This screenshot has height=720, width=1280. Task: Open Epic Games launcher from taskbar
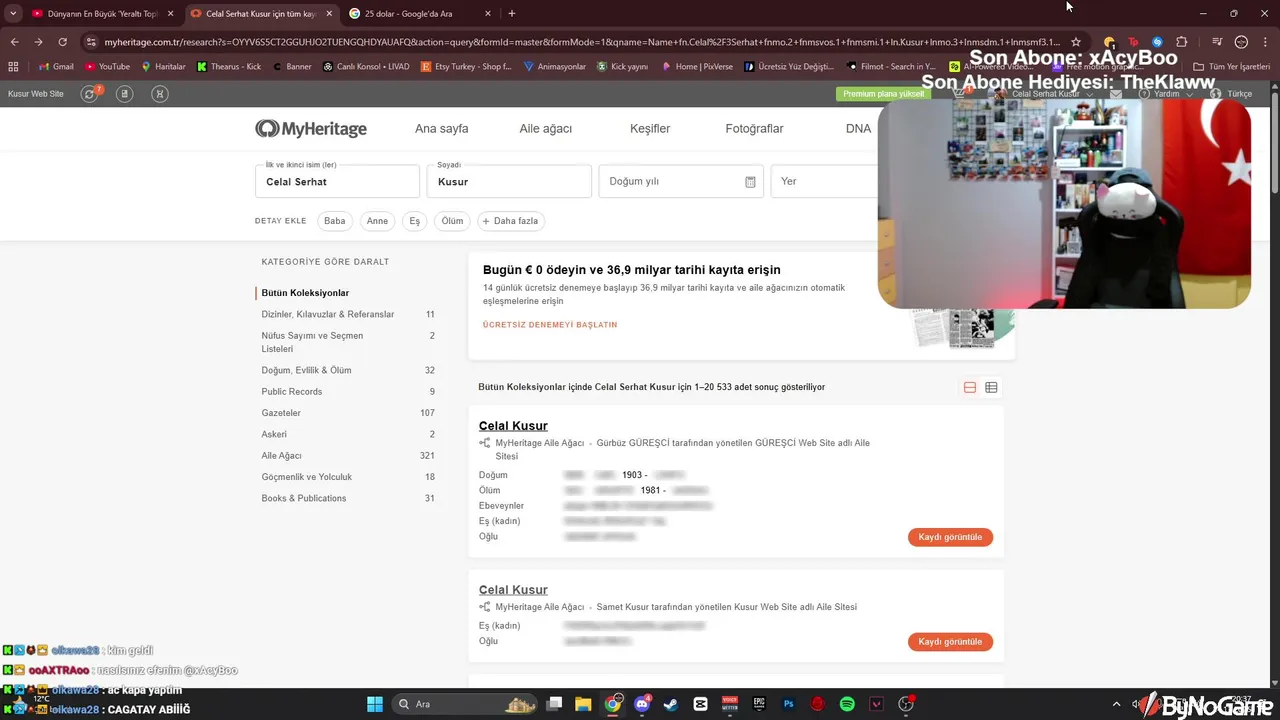[x=759, y=704]
